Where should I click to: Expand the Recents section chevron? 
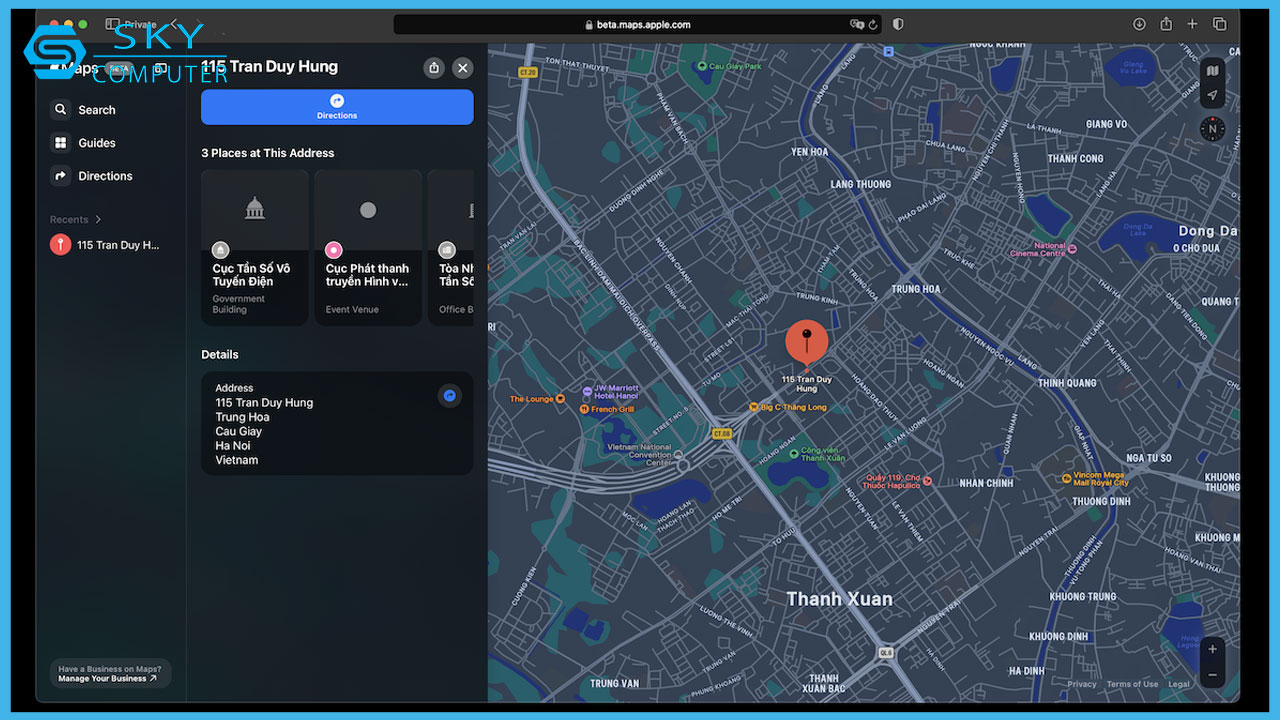(x=98, y=220)
